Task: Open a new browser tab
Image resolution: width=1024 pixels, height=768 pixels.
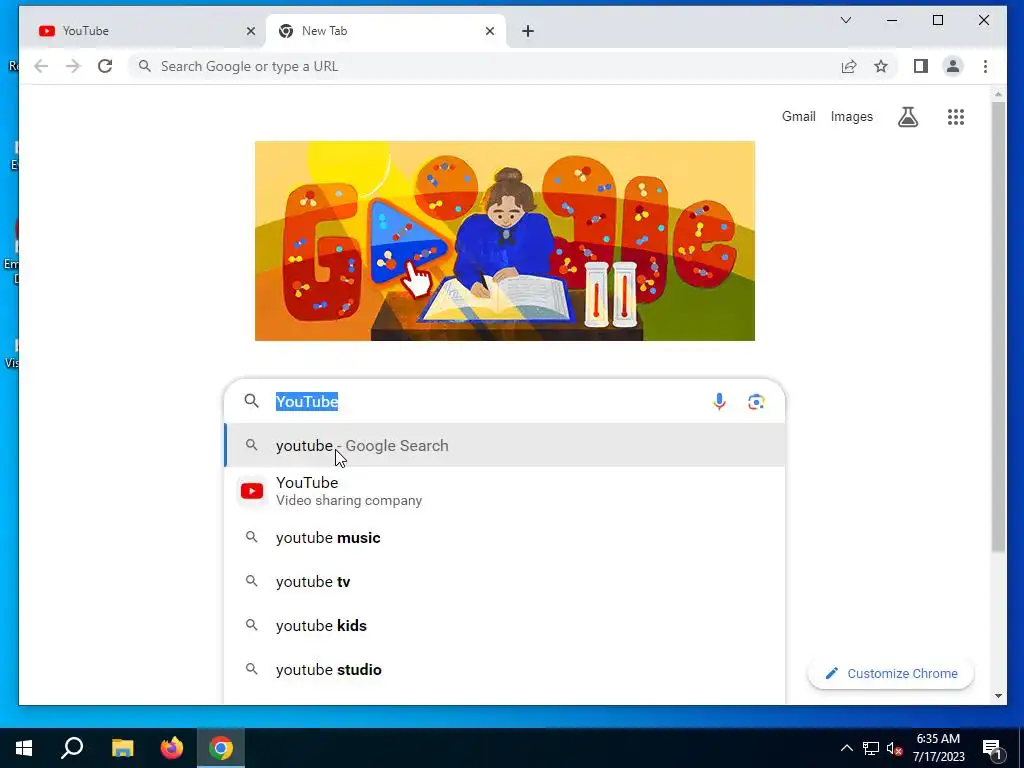Action: [x=528, y=31]
